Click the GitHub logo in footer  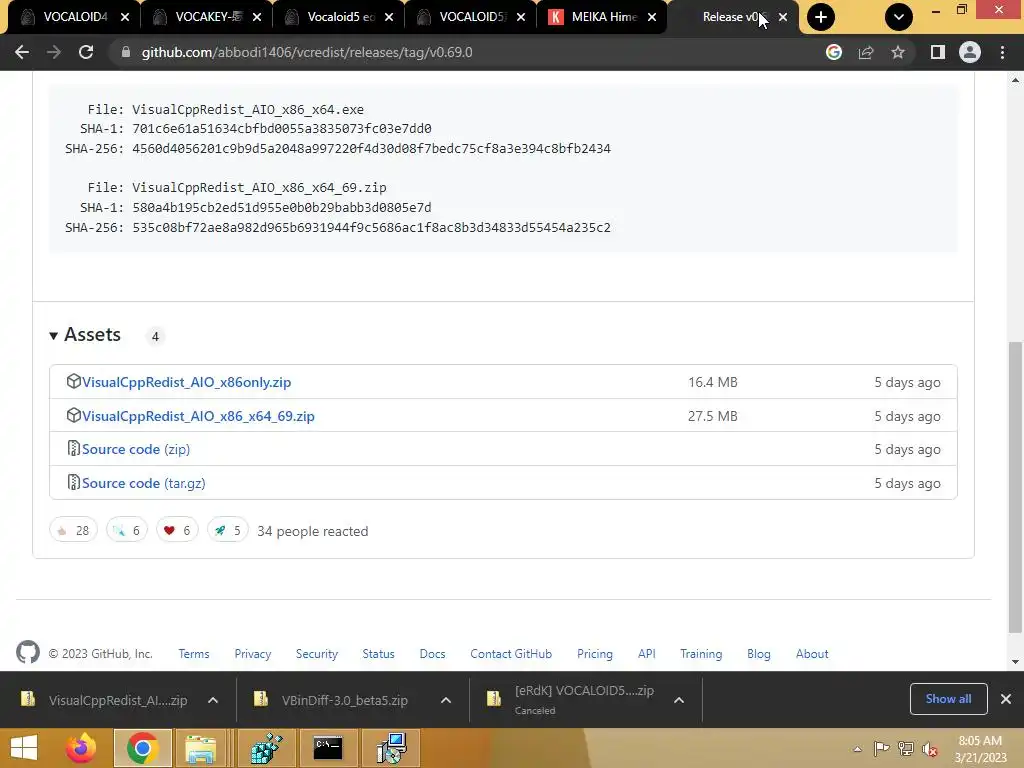click(x=28, y=652)
